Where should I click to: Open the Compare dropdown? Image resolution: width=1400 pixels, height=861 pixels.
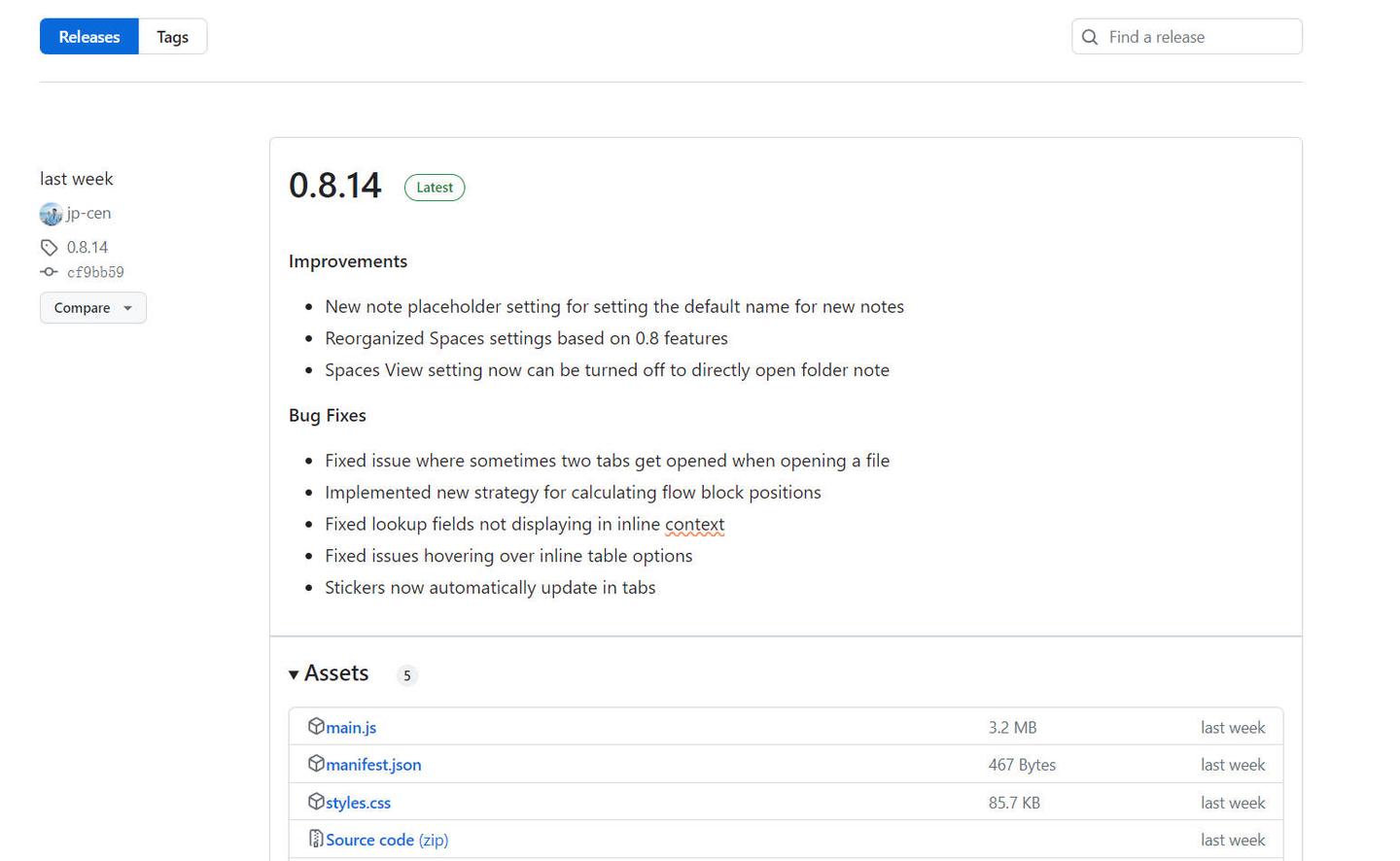93,308
